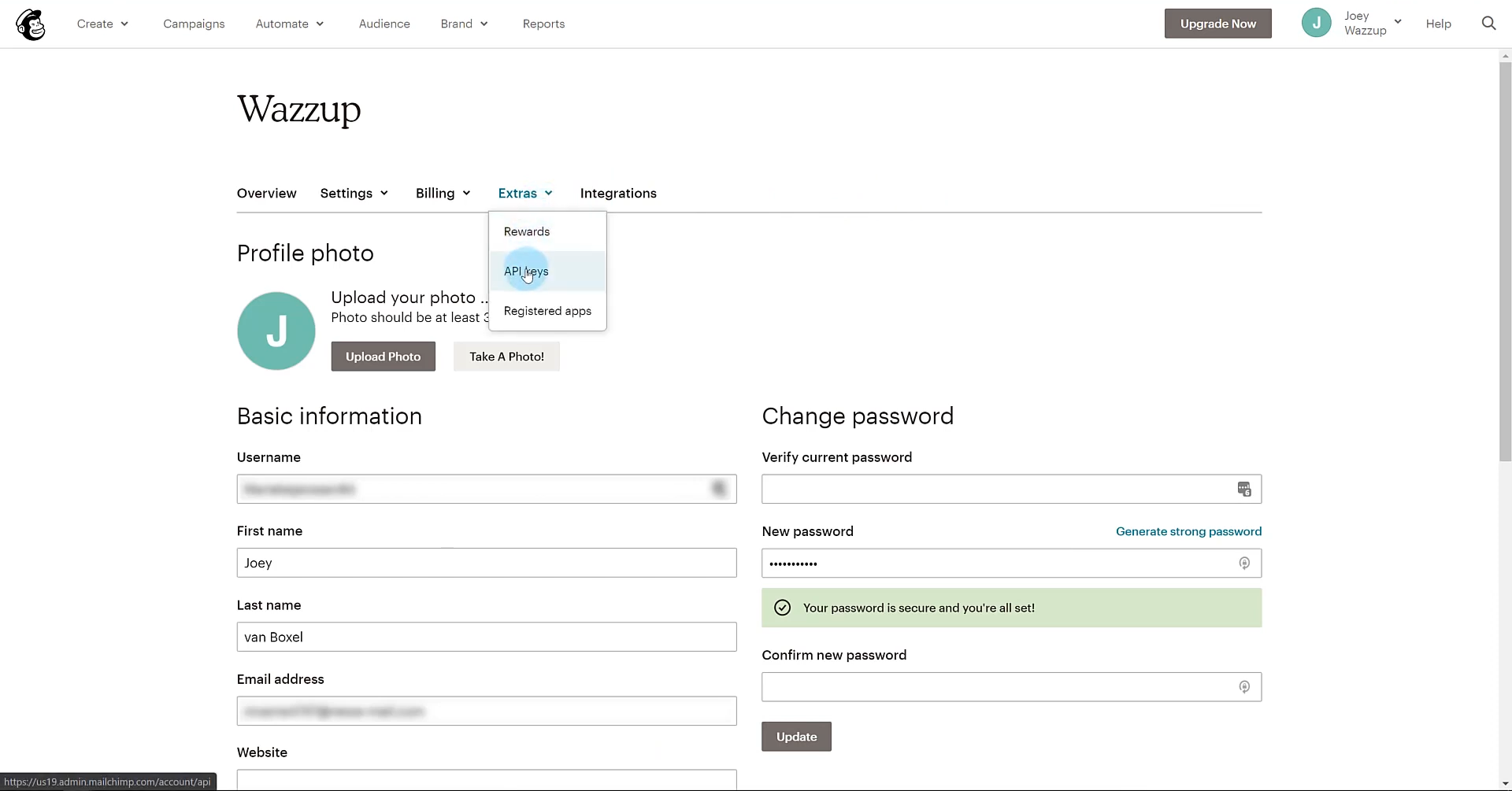Select API keys from Extras menu
This screenshot has height=791, width=1512.
(x=547, y=272)
